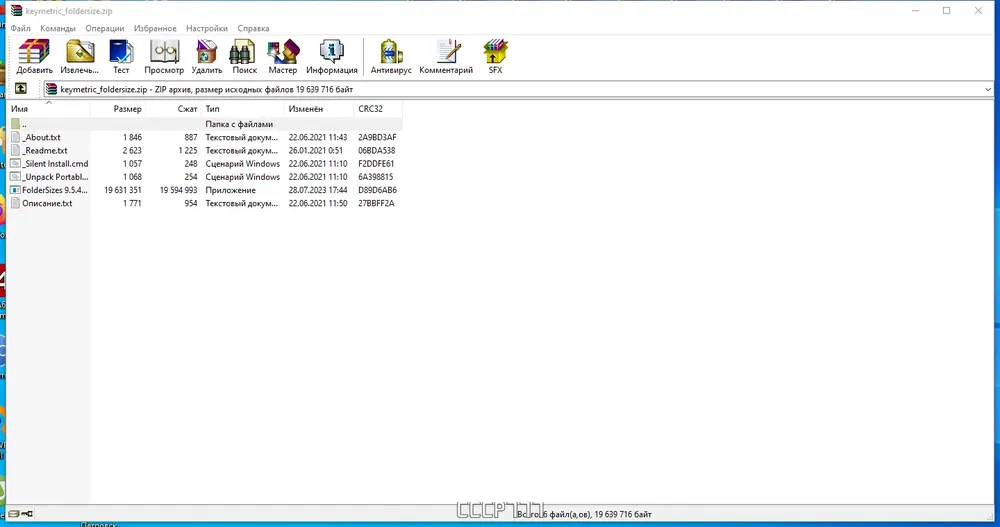The width and height of the screenshot is (1000, 527).
Task: Sort by the CRC32 column header
Action: click(378, 108)
